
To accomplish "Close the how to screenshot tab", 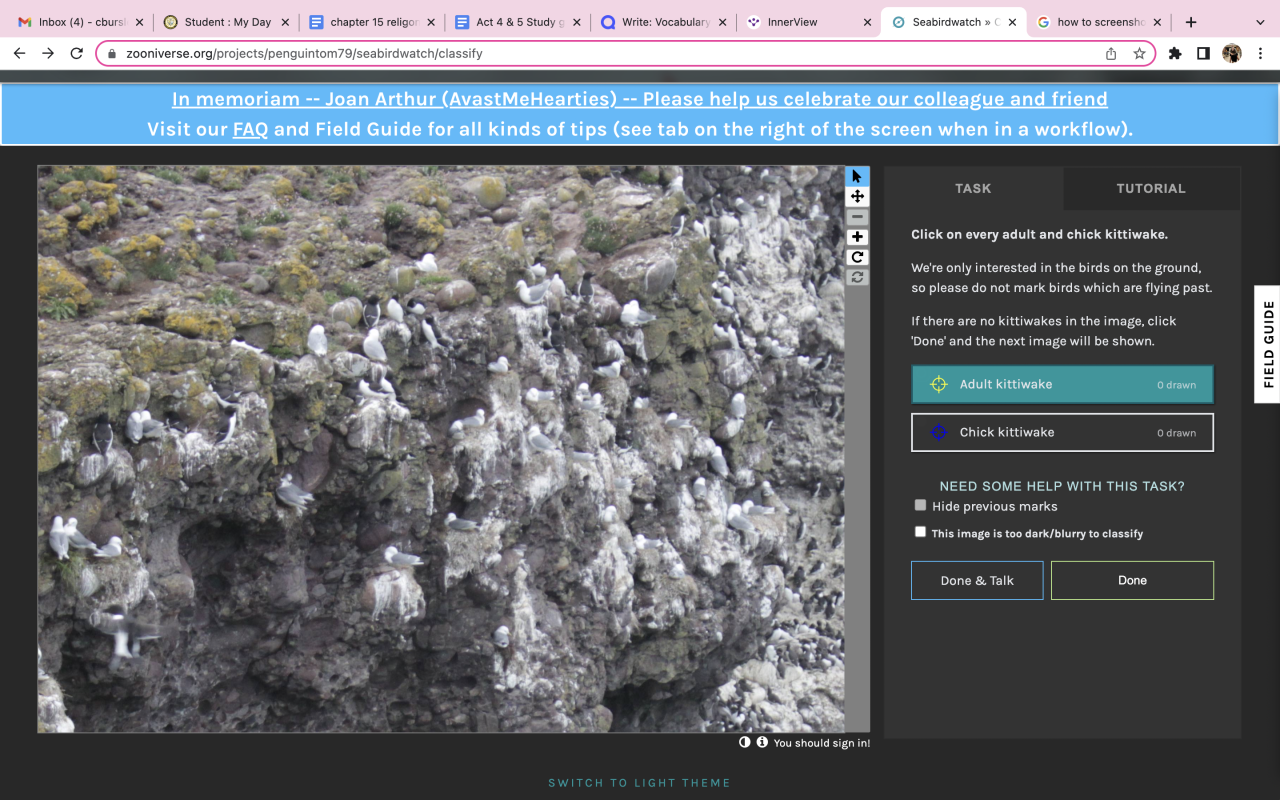I will (1157, 22).
